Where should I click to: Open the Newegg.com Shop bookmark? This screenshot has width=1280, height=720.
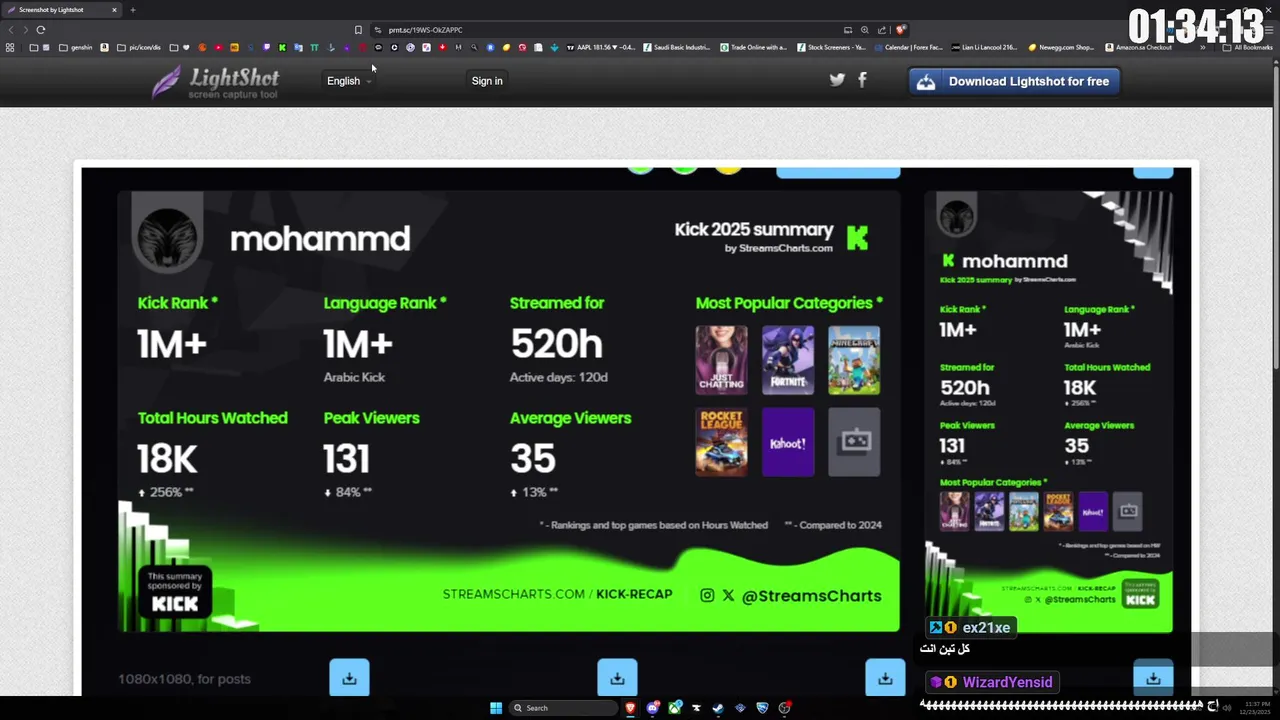coord(1061,47)
